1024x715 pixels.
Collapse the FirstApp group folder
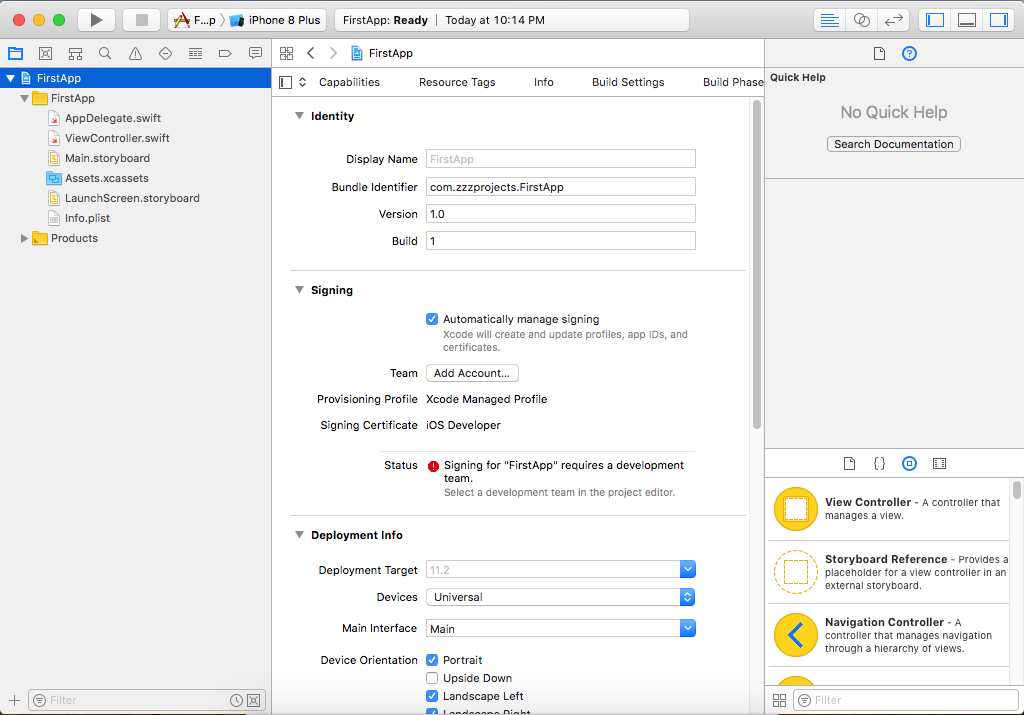point(24,99)
